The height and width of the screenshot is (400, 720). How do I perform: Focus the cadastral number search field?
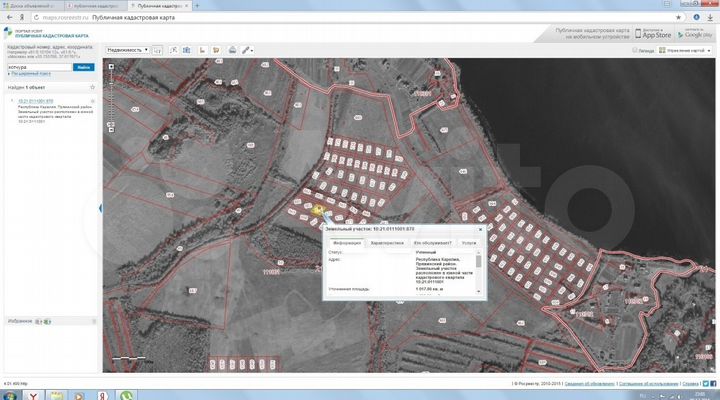[x=38, y=66]
